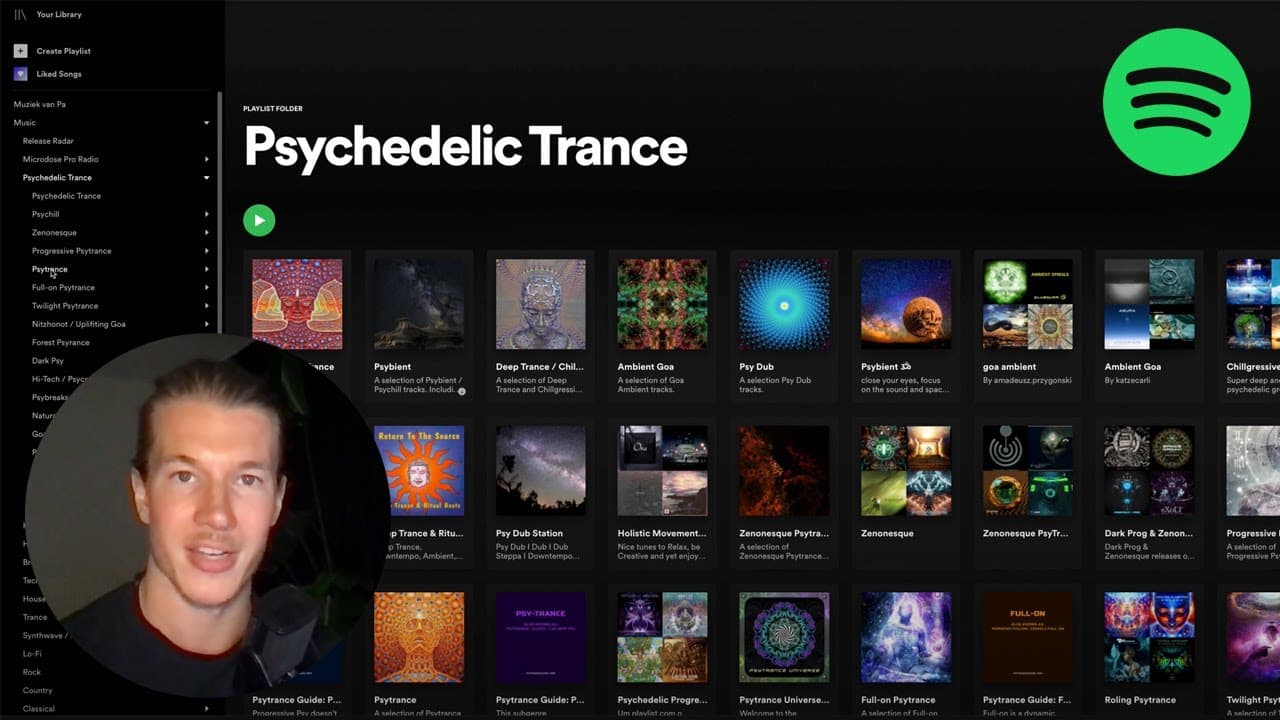
Task: Open Psybient card saying close your eyes
Action: (906, 326)
